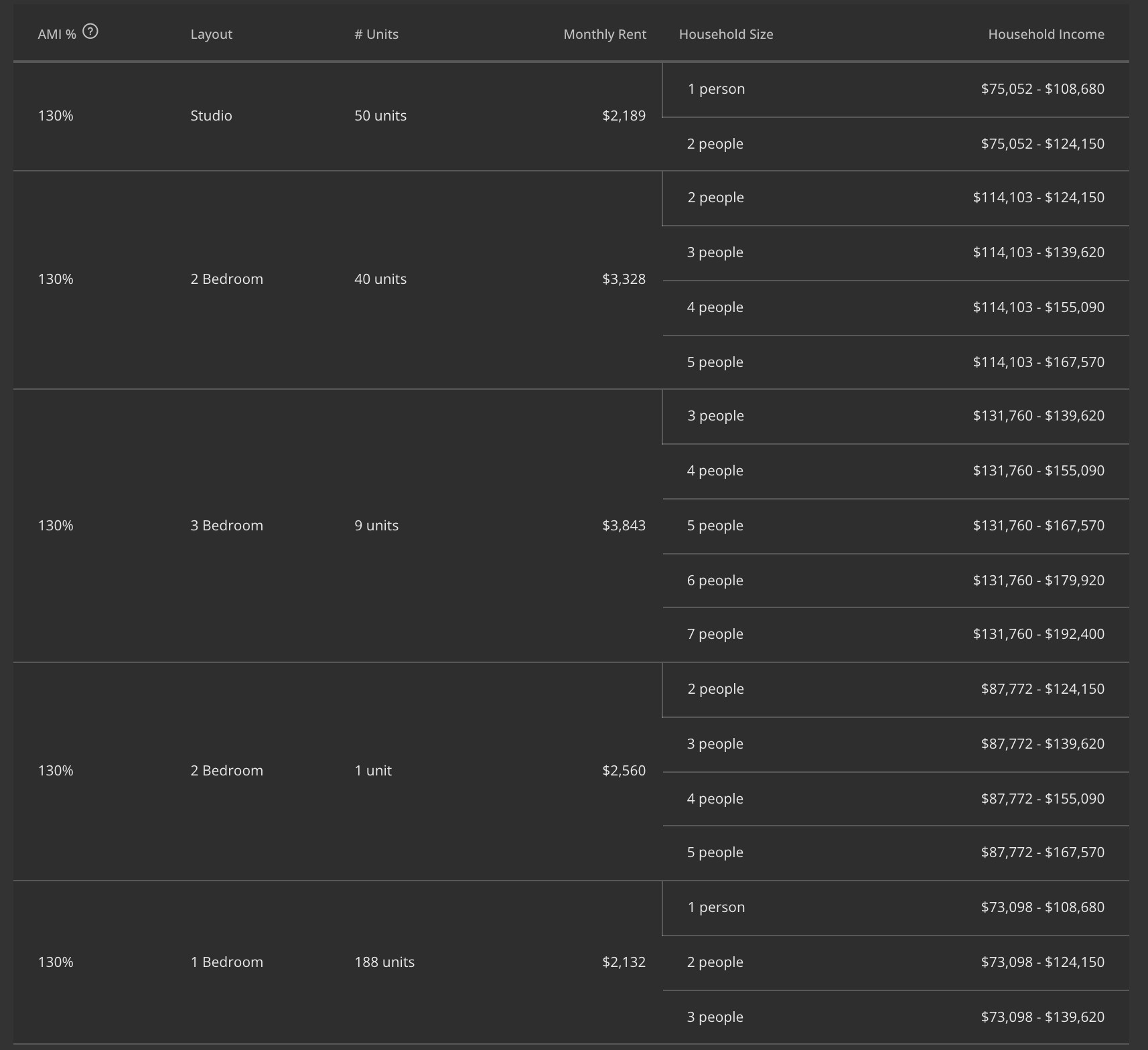Click the $75,052 - $108,680 income range
The height and width of the screenshot is (1050, 1148).
(1042, 89)
